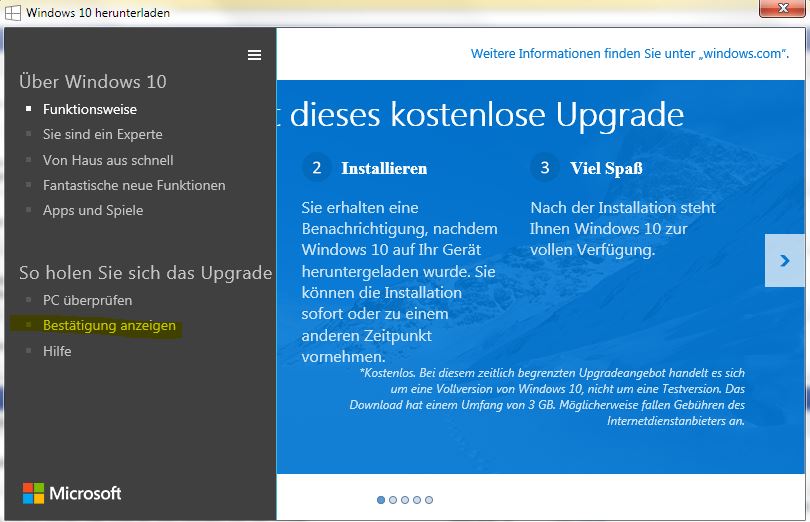The height and width of the screenshot is (522, 810).
Task: Select Funktionsweise menu entry
Action: pyautogui.click(x=90, y=110)
